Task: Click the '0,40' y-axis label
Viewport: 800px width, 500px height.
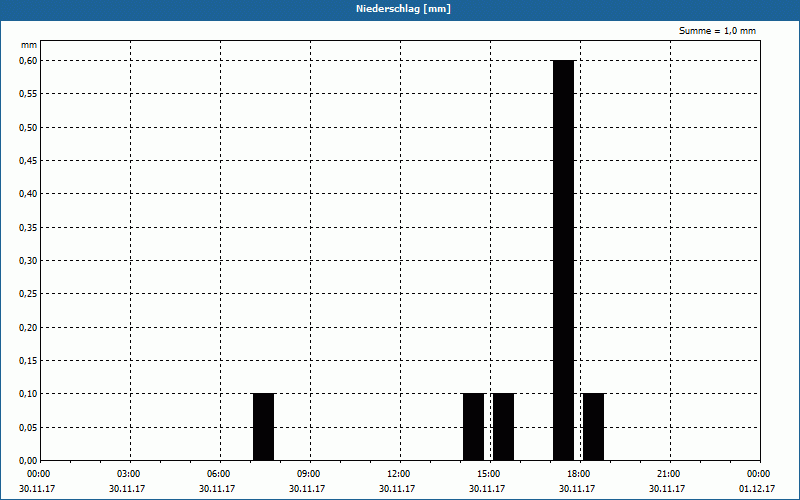Action: coord(28,194)
